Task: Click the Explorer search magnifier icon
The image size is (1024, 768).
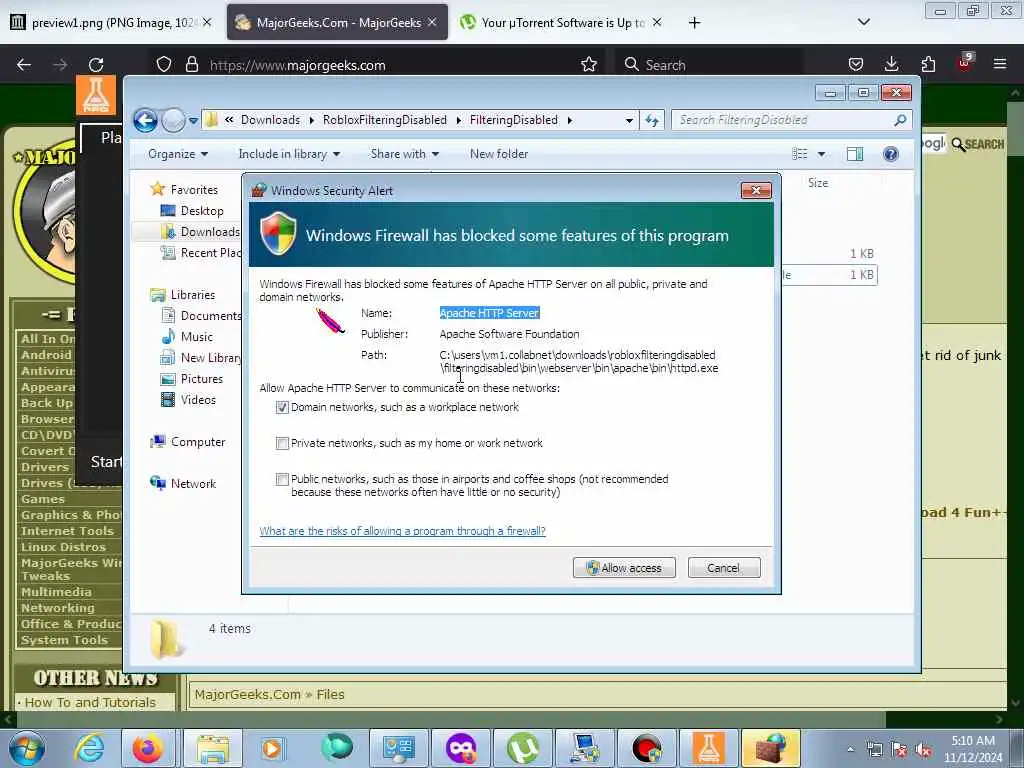Action: click(x=900, y=120)
